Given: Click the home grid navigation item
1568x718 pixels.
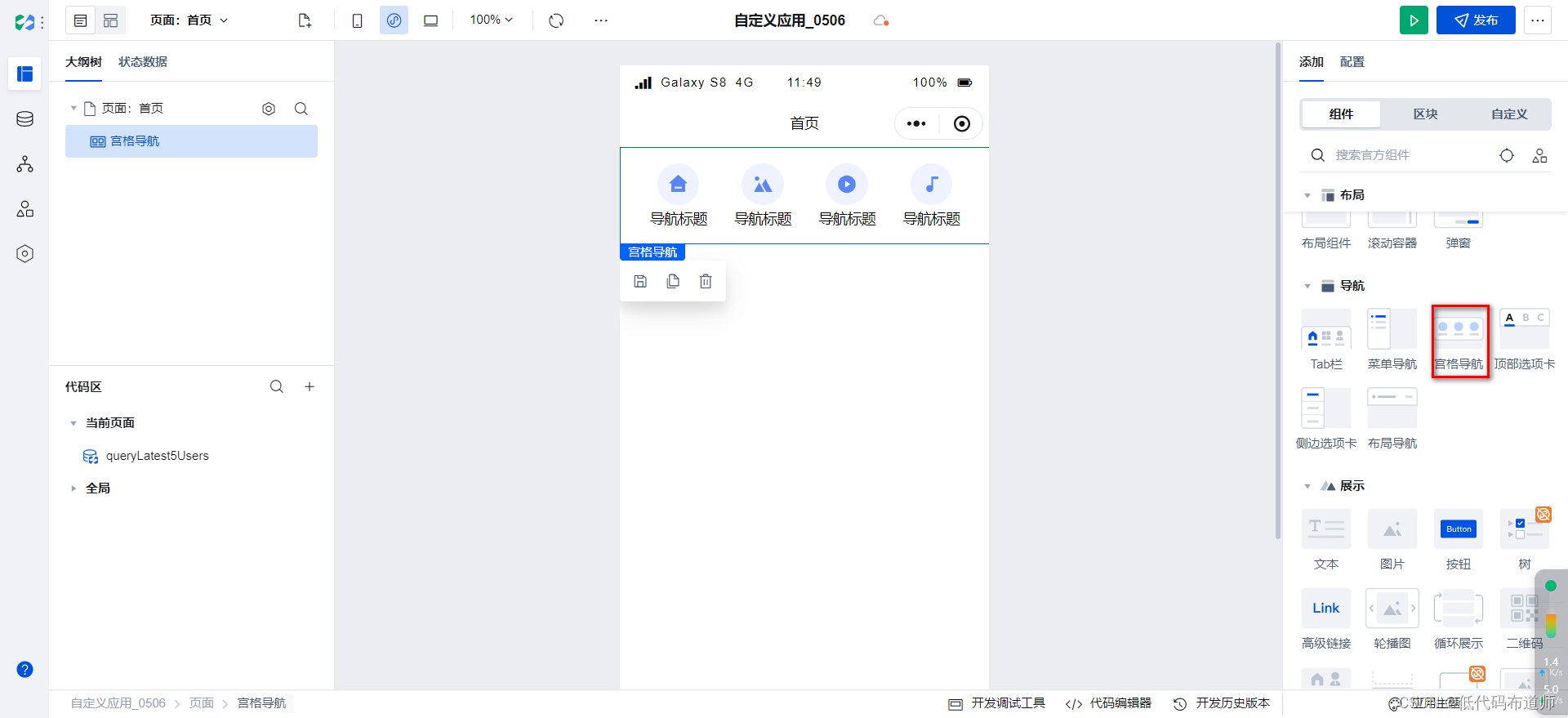Looking at the screenshot, I should [679, 196].
